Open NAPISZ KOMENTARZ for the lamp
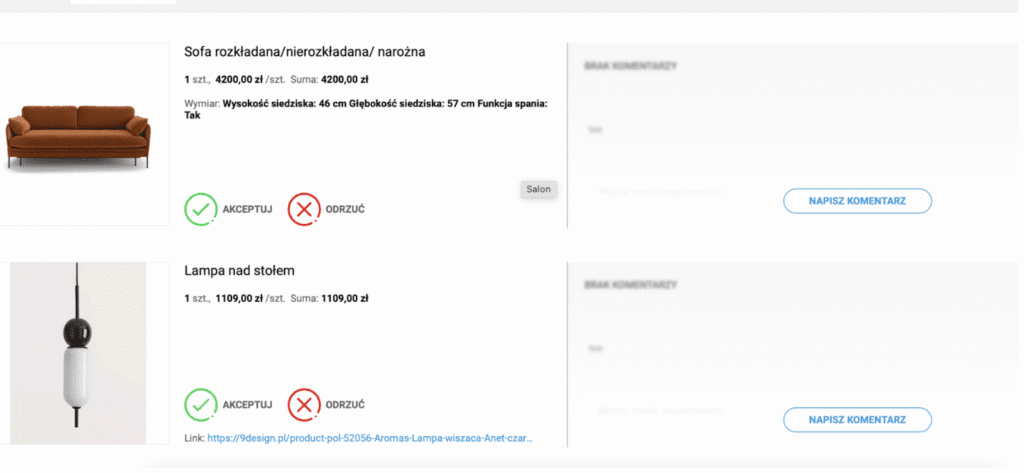Viewport: 1024px width, 473px height. [x=857, y=419]
